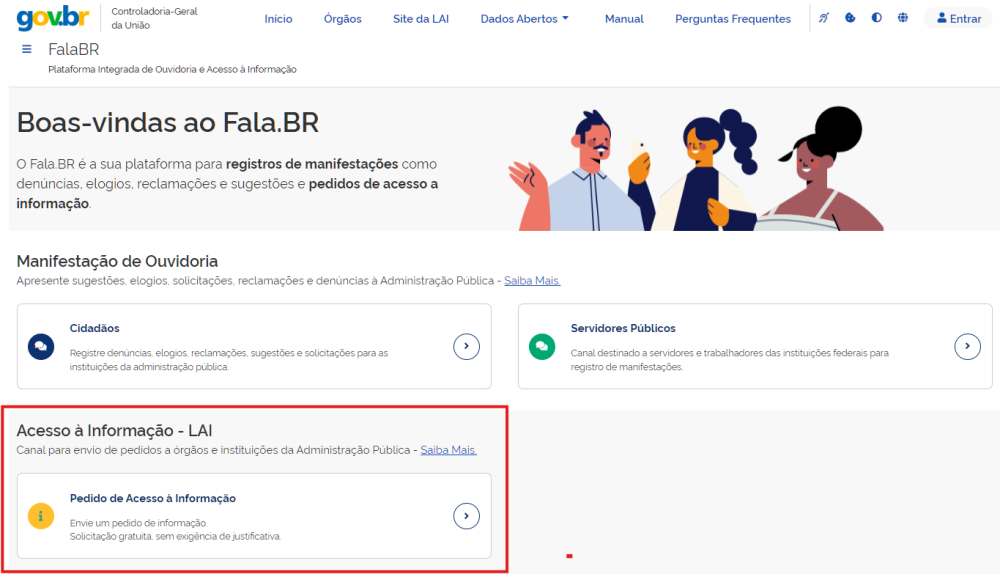Viewport: 1000px width, 574px height.
Task: Click the welcome banner illustration of three people
Action: point(696,168)
